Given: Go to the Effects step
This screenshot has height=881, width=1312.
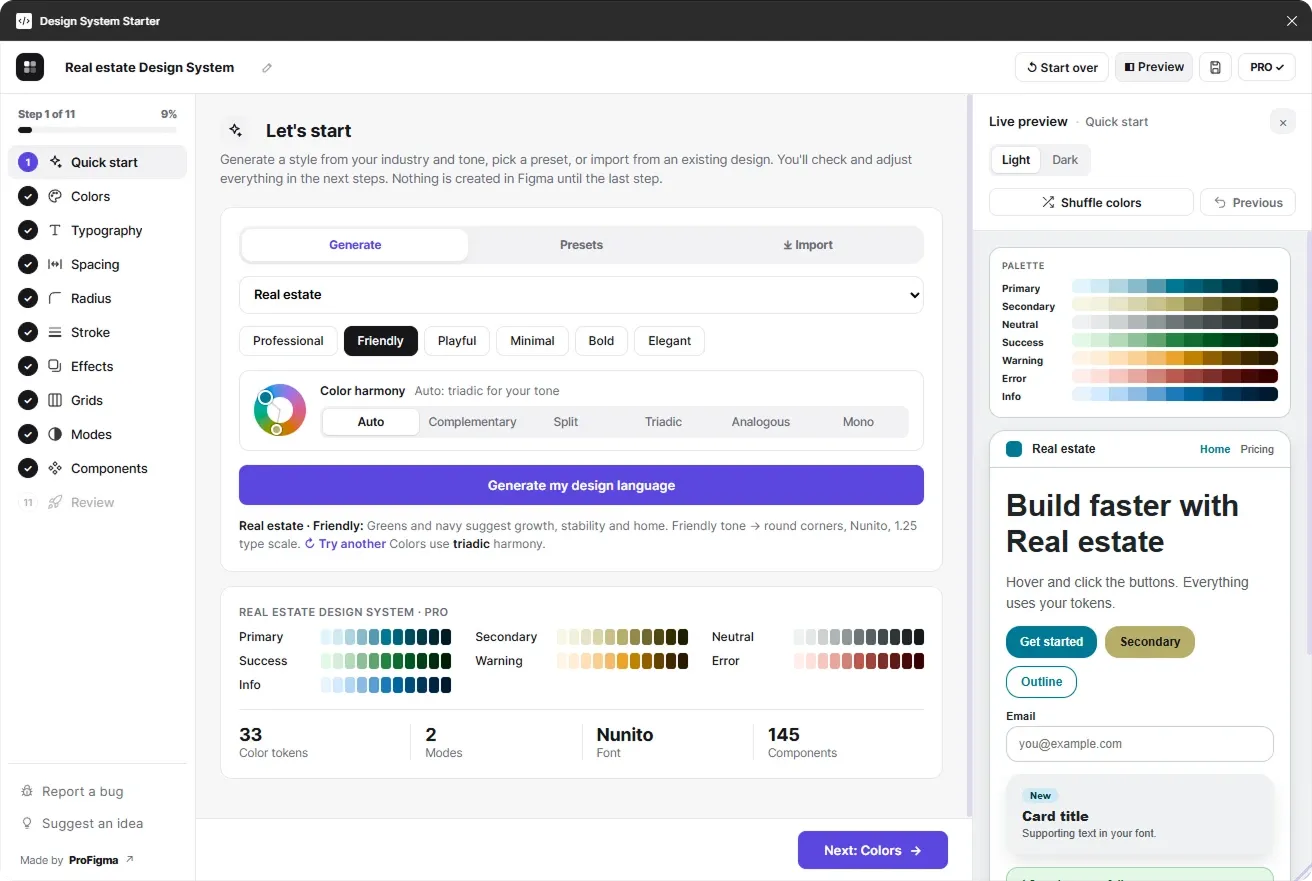Looking at the screenshot, I should [x=98, y=366].
